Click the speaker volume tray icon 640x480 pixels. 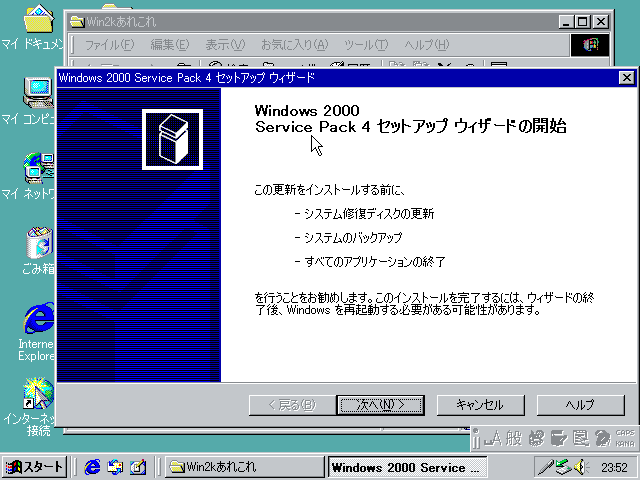tap(581, 467)
